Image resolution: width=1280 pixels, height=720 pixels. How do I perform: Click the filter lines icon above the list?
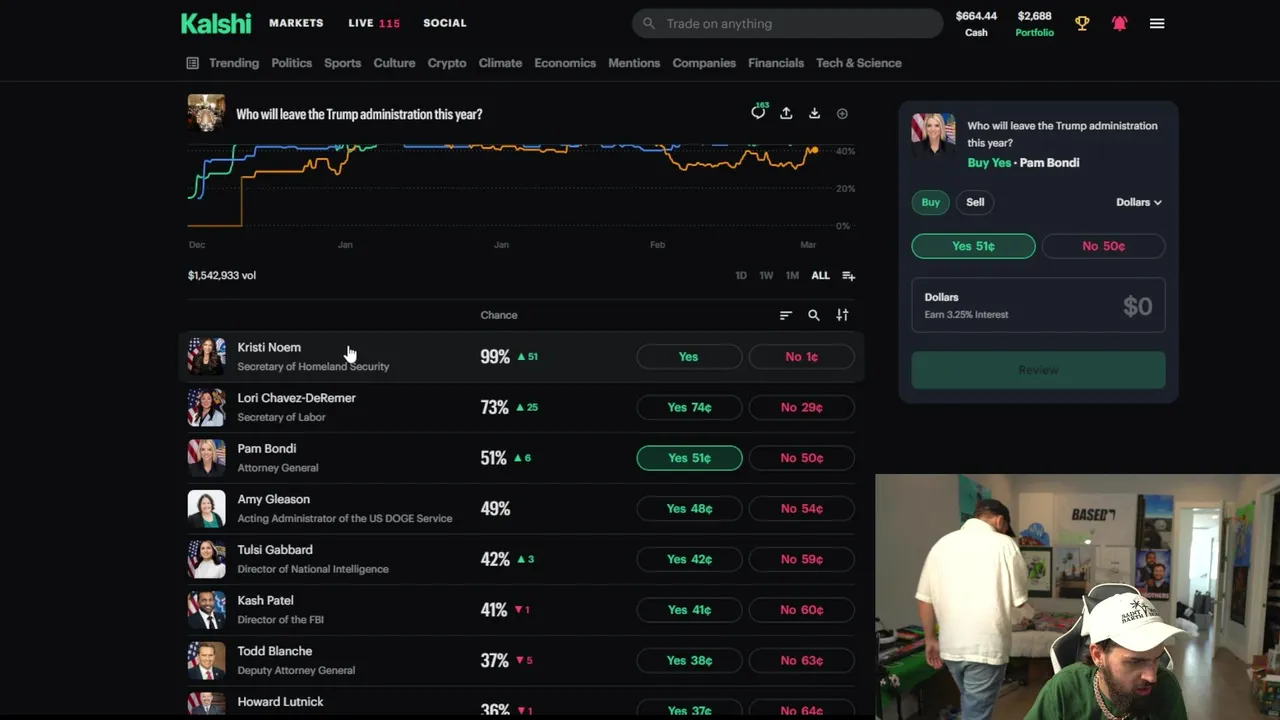pos(786,315)
